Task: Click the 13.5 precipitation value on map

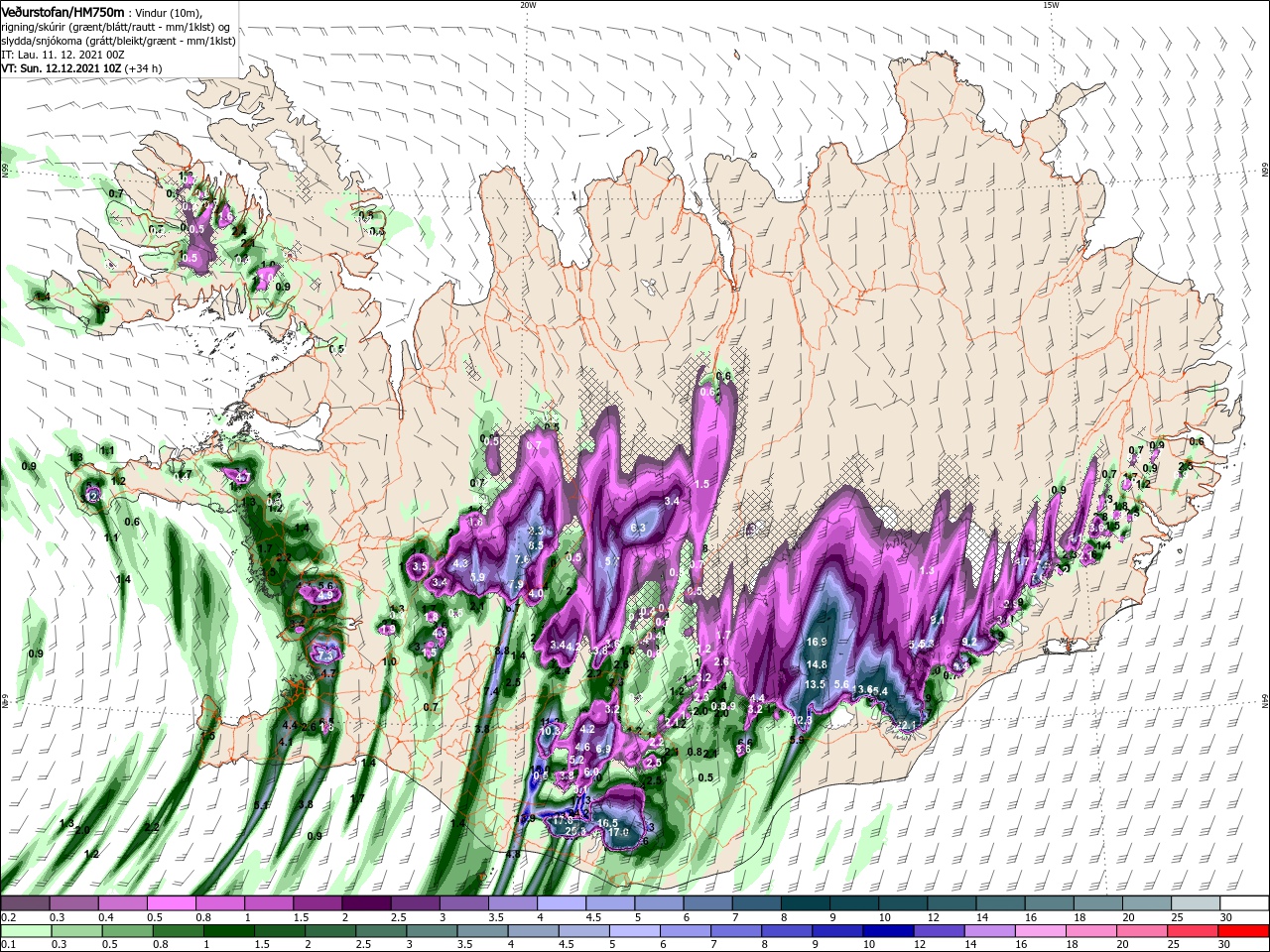Action: click(815, 685)
